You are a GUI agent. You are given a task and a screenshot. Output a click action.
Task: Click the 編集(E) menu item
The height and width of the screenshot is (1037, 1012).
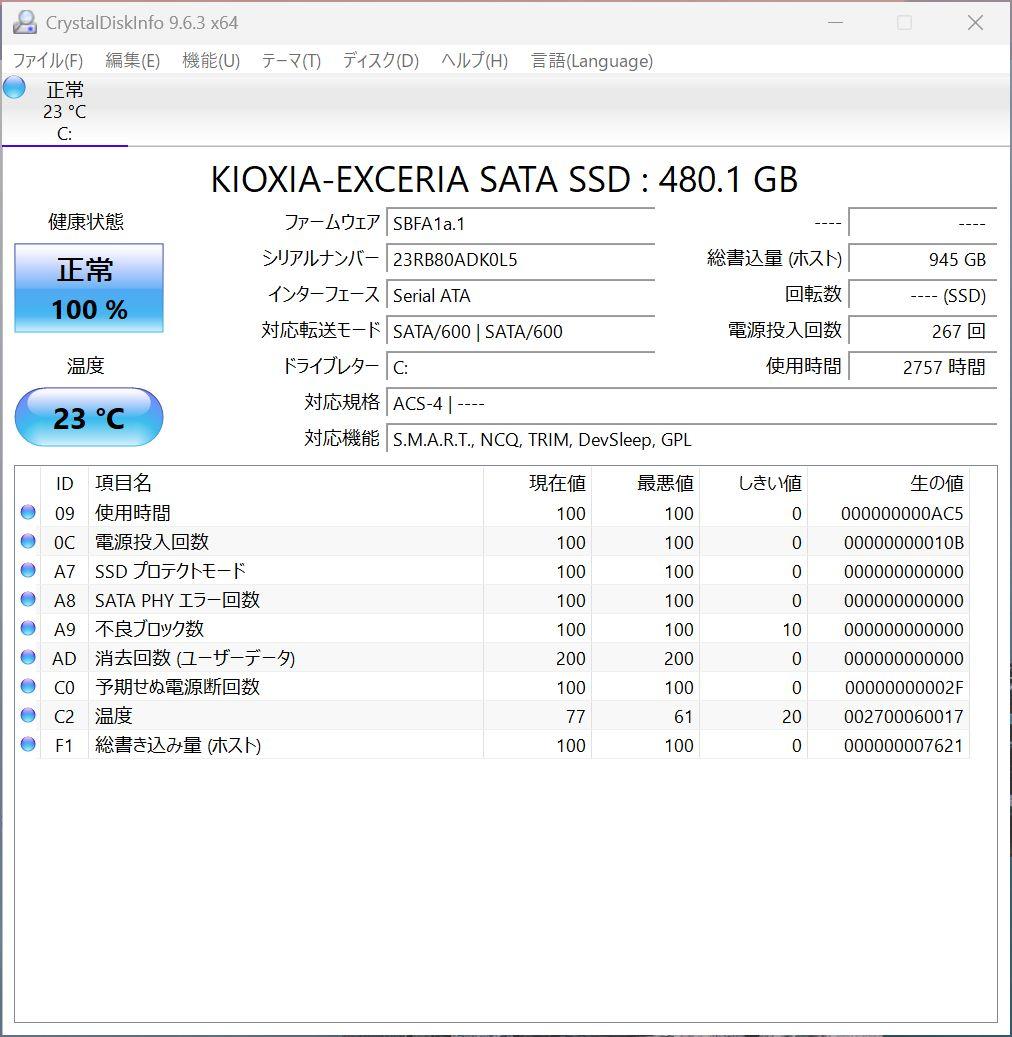pos(131,61)
